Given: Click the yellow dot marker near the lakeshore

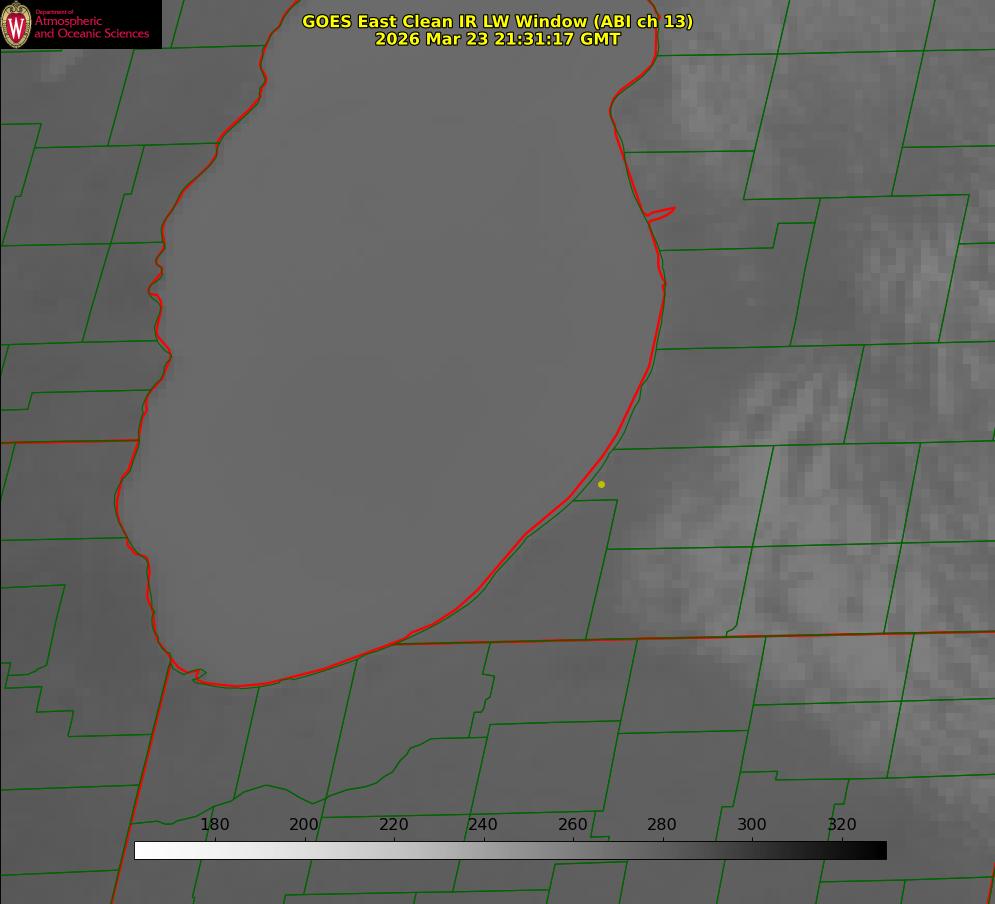Looking at the screenshot, I should [601, 484].
